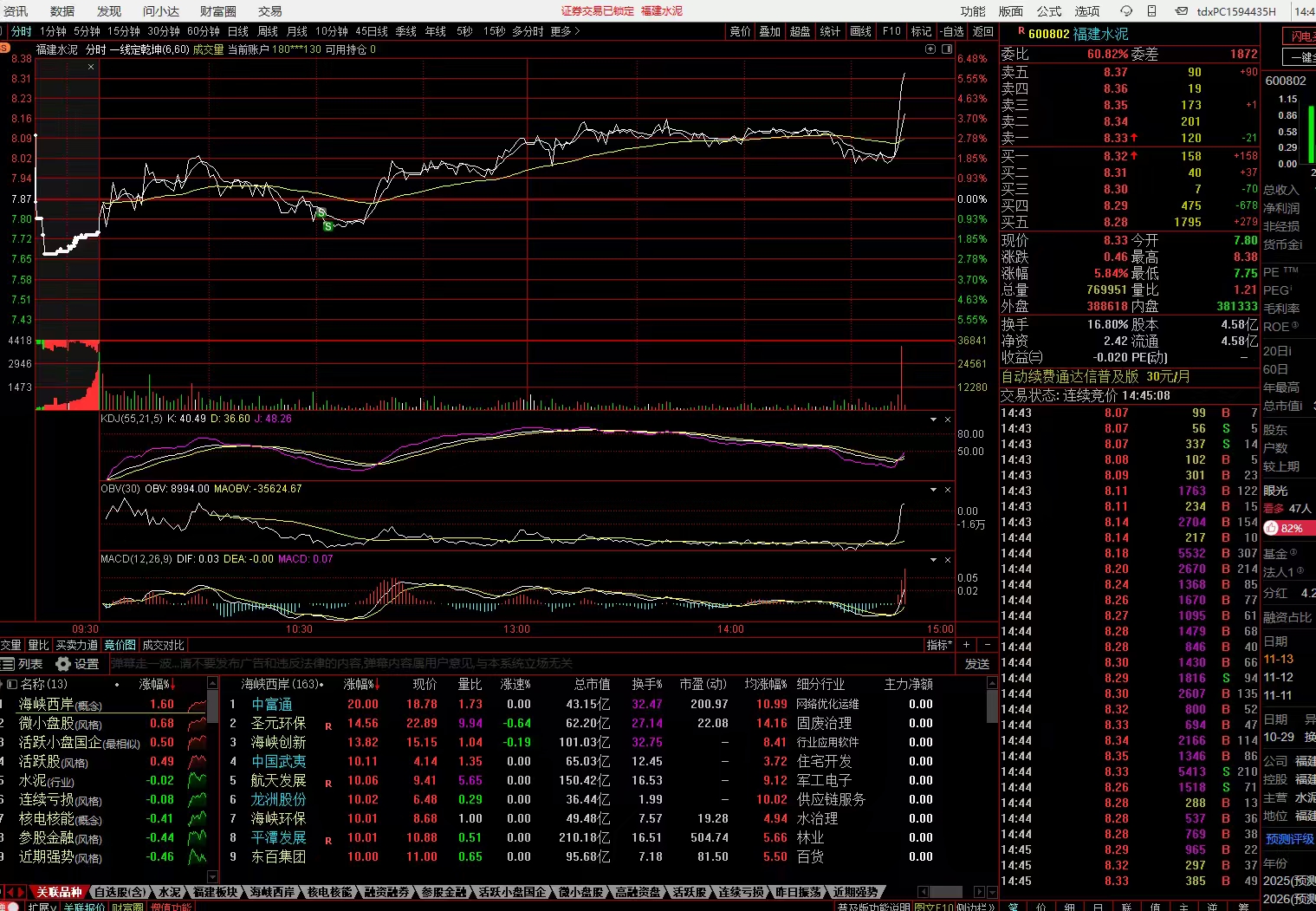This screenshot has width=1316, height=911.
Task: Open OBV indicator dropdown arrow
Action: pos(934,490)
